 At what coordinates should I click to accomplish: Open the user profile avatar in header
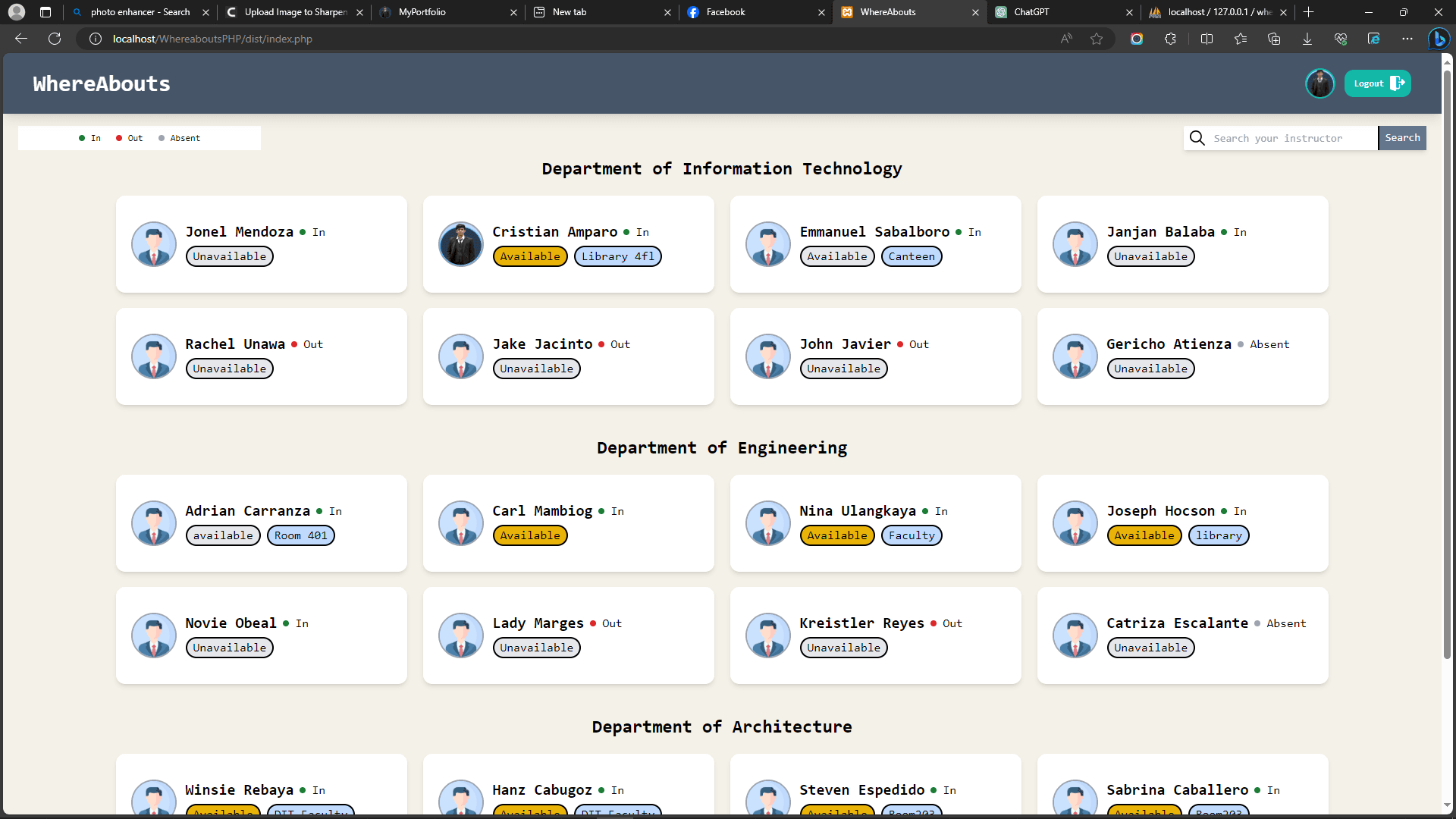click(1319, 83)
